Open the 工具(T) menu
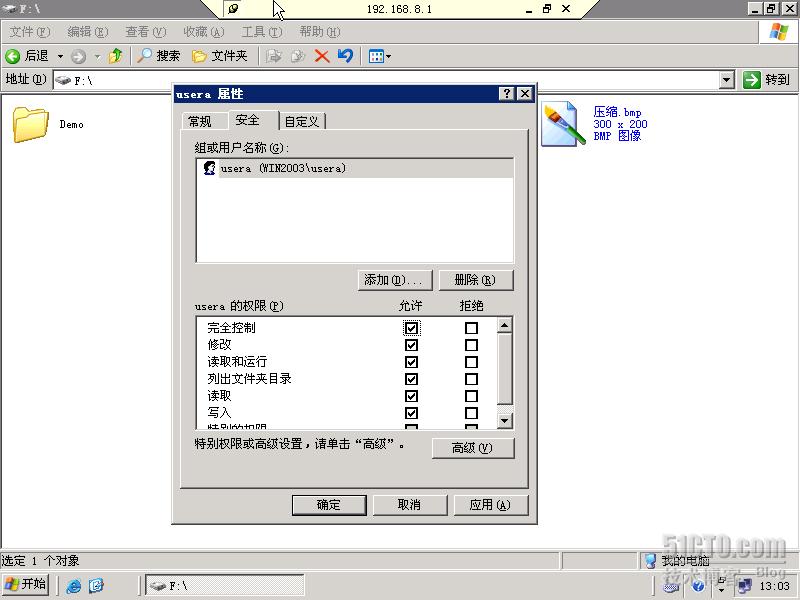Viewport: 800px width, 600px height. click(x=262, y=32)
